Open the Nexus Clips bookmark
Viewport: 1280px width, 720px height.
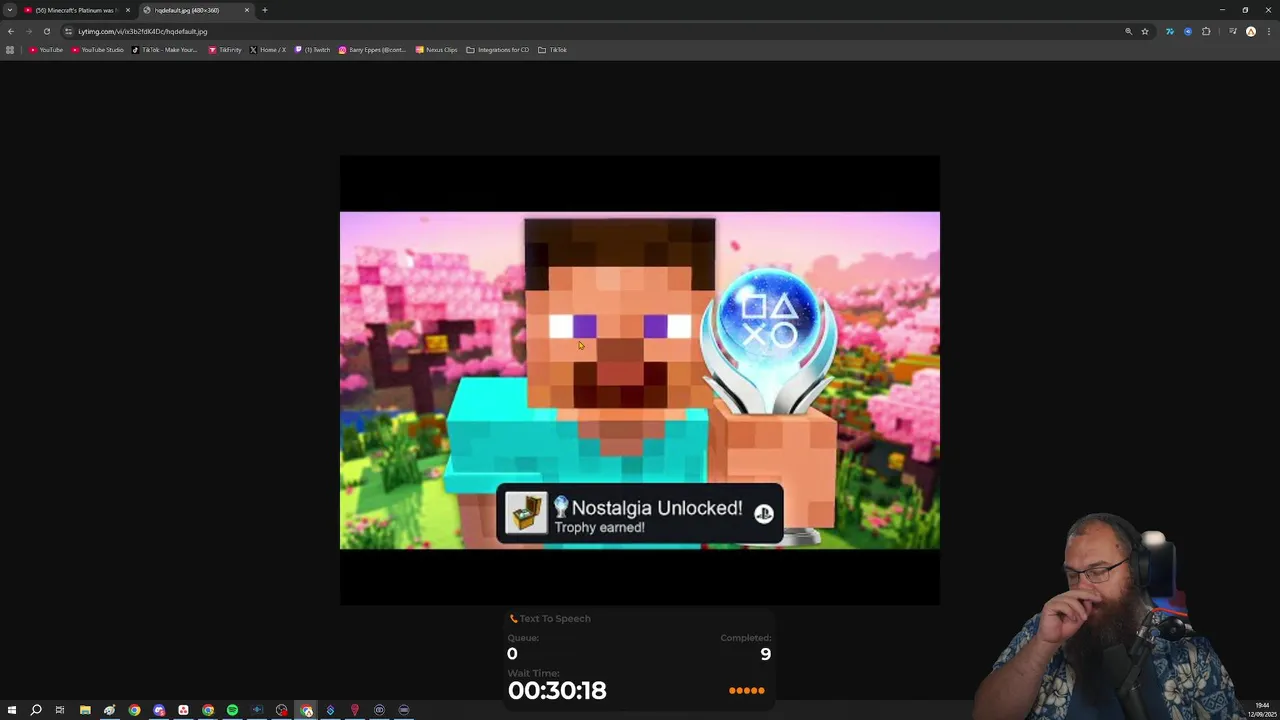436,50
